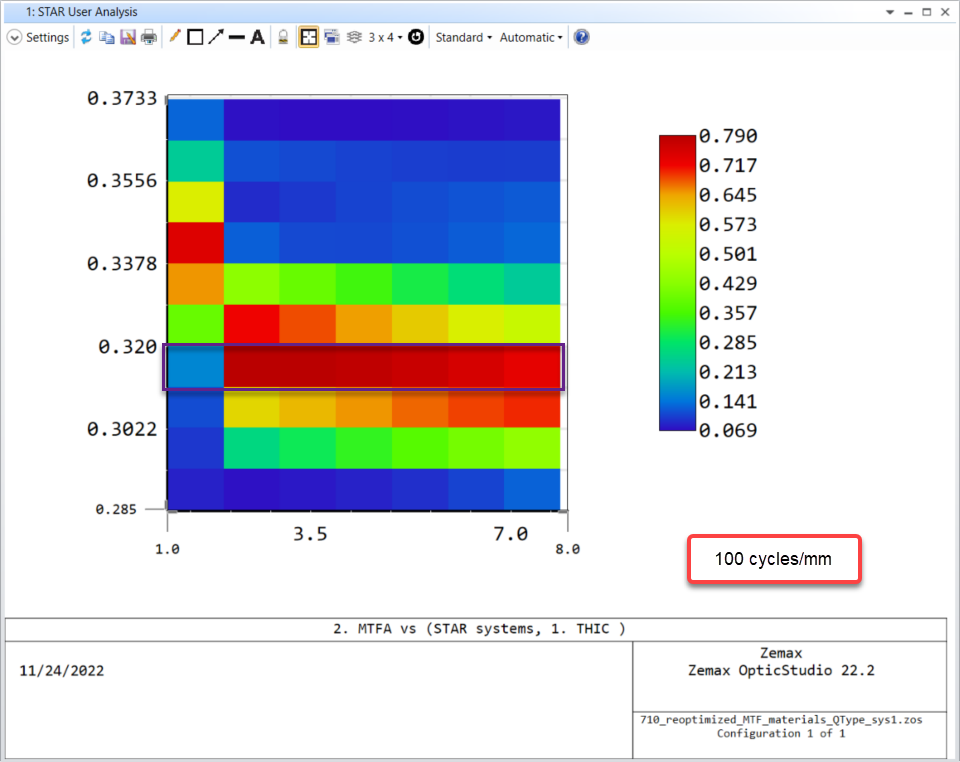Toggle the highlighted active cursor button
Viewport: 960px width, 762px height.
pos(308,37)
